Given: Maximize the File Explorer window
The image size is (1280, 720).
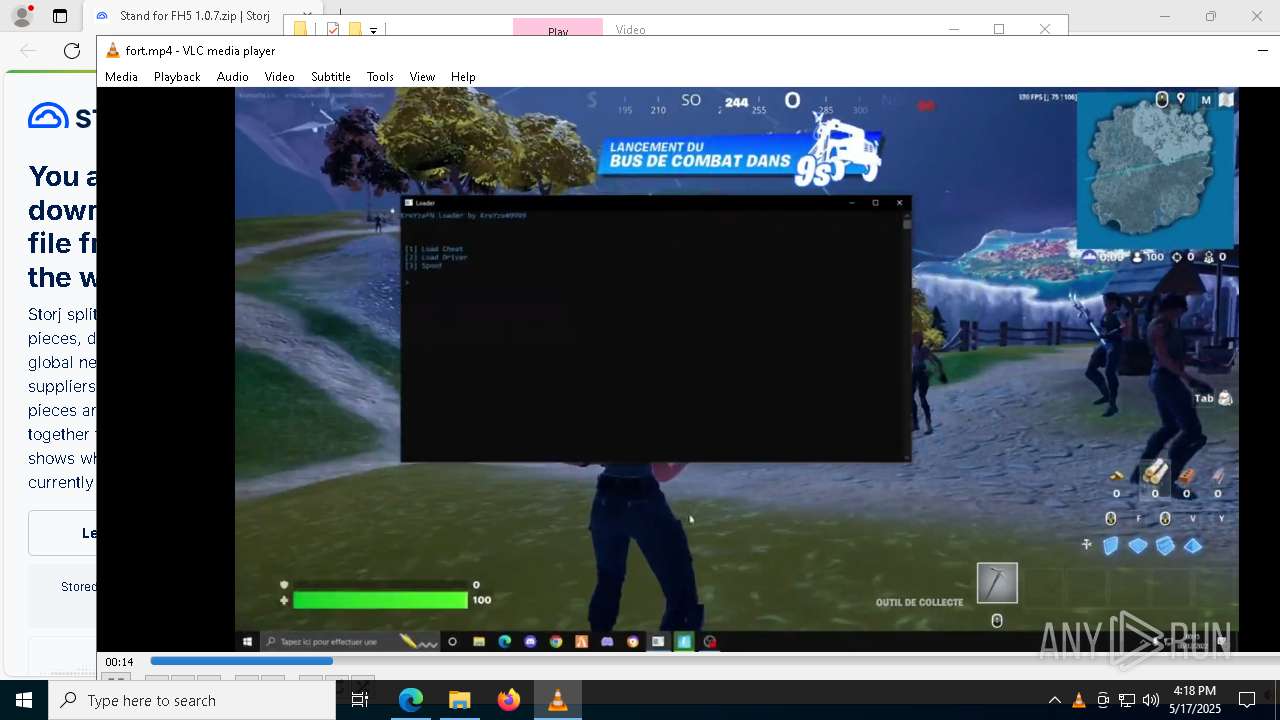Looking at the screenshot, I should [x=999, y=29].
